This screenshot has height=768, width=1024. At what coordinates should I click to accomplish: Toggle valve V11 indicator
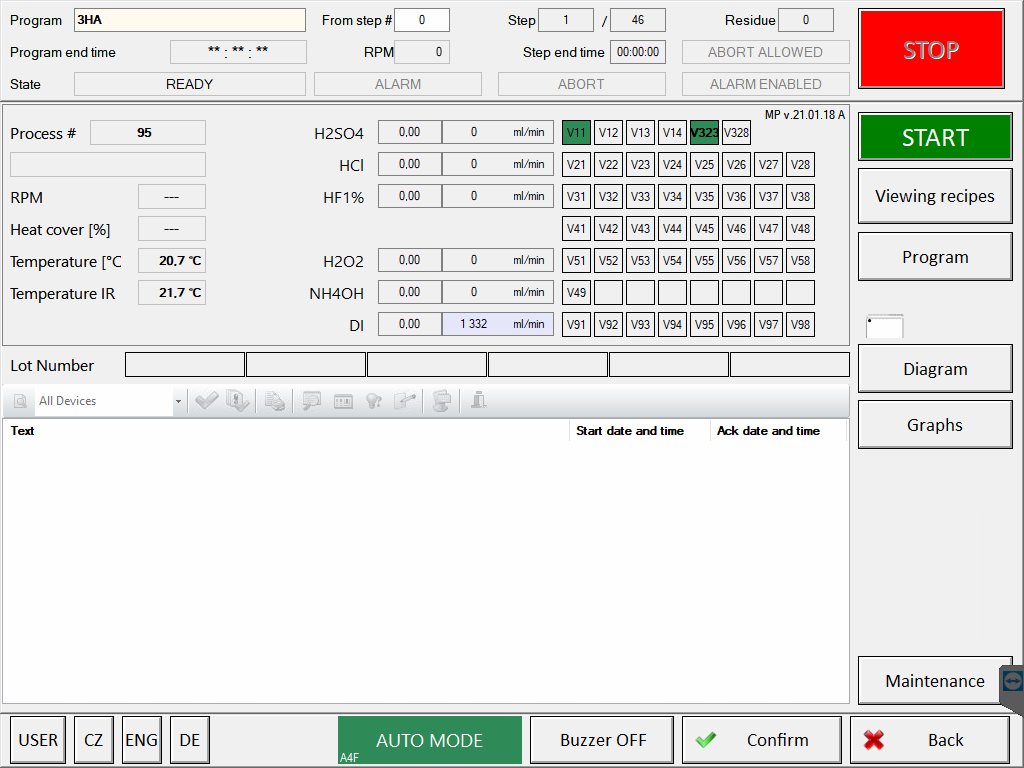coord(577,132)
